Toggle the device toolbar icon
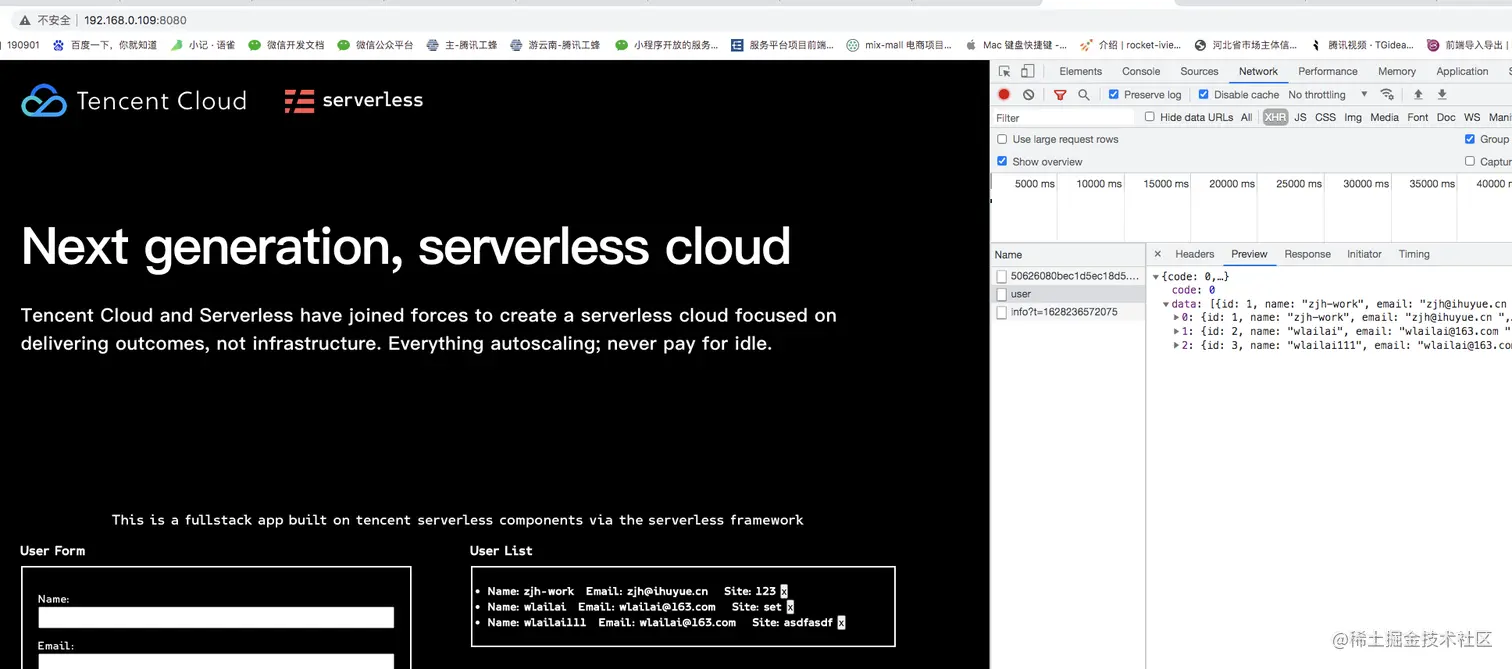The width and height of the screenshot is (1512, 669). point(1027,72)
